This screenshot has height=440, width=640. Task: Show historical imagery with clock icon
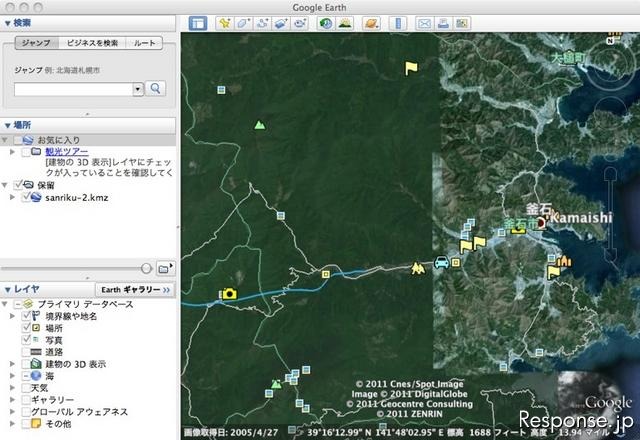click(x=326, y=23)
